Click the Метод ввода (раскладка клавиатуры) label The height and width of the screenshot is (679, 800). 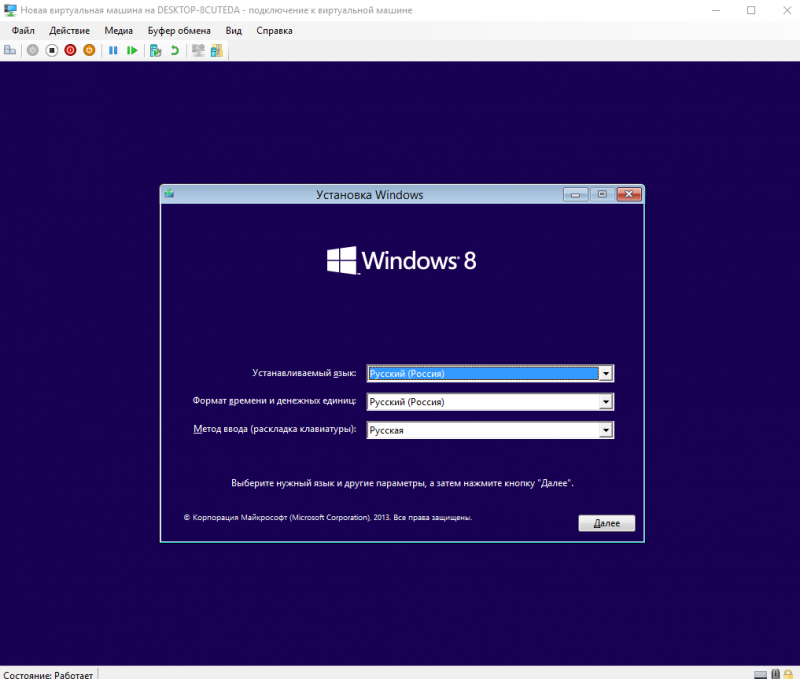coord(274,429)
